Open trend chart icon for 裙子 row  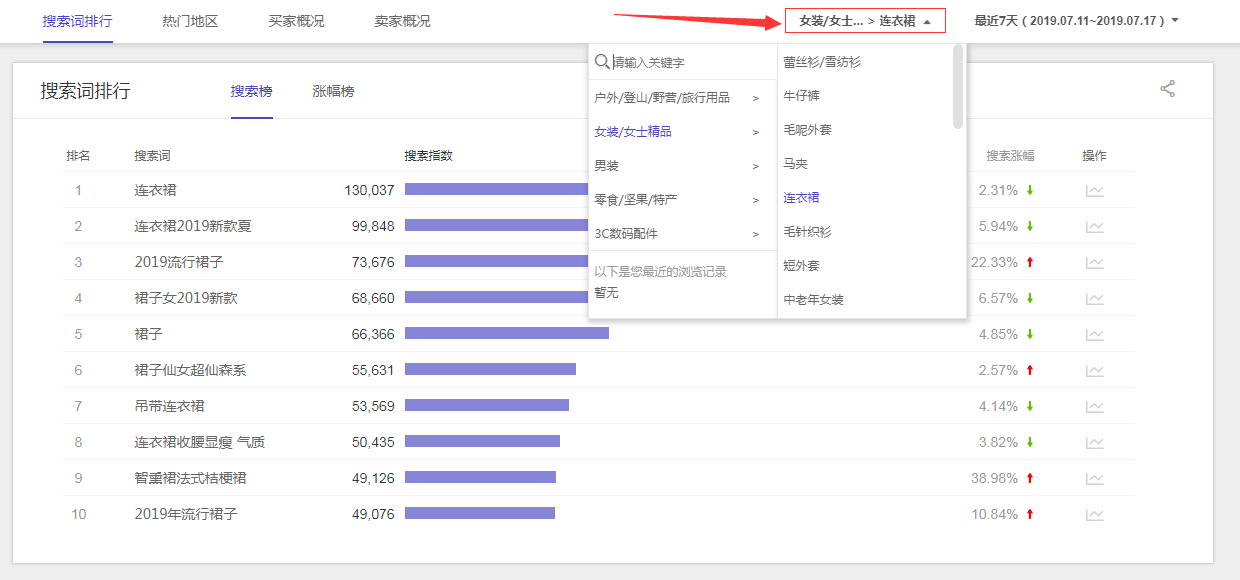1095,335
